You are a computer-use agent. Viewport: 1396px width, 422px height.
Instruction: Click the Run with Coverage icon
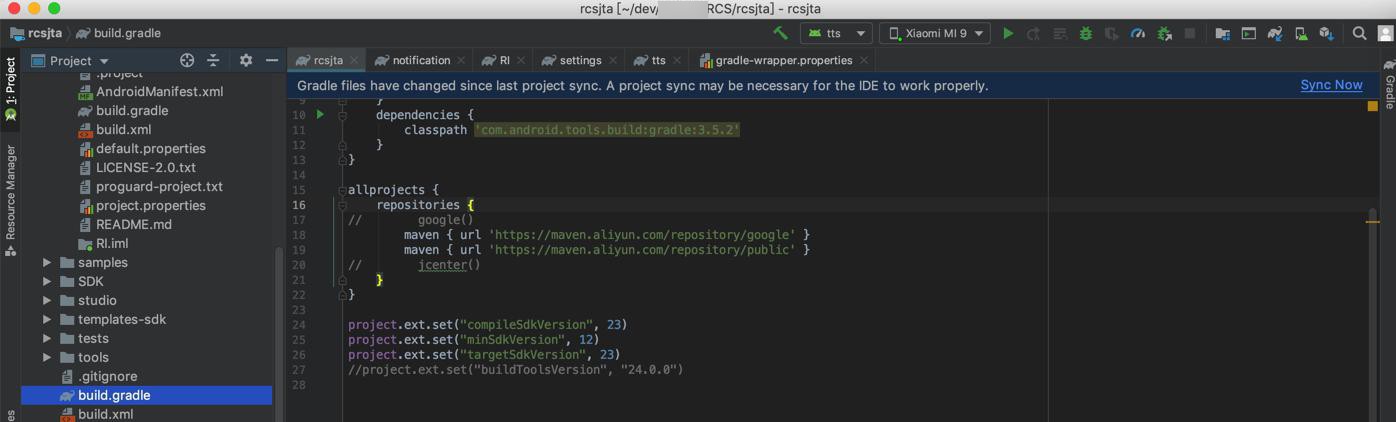[1112, 33]
